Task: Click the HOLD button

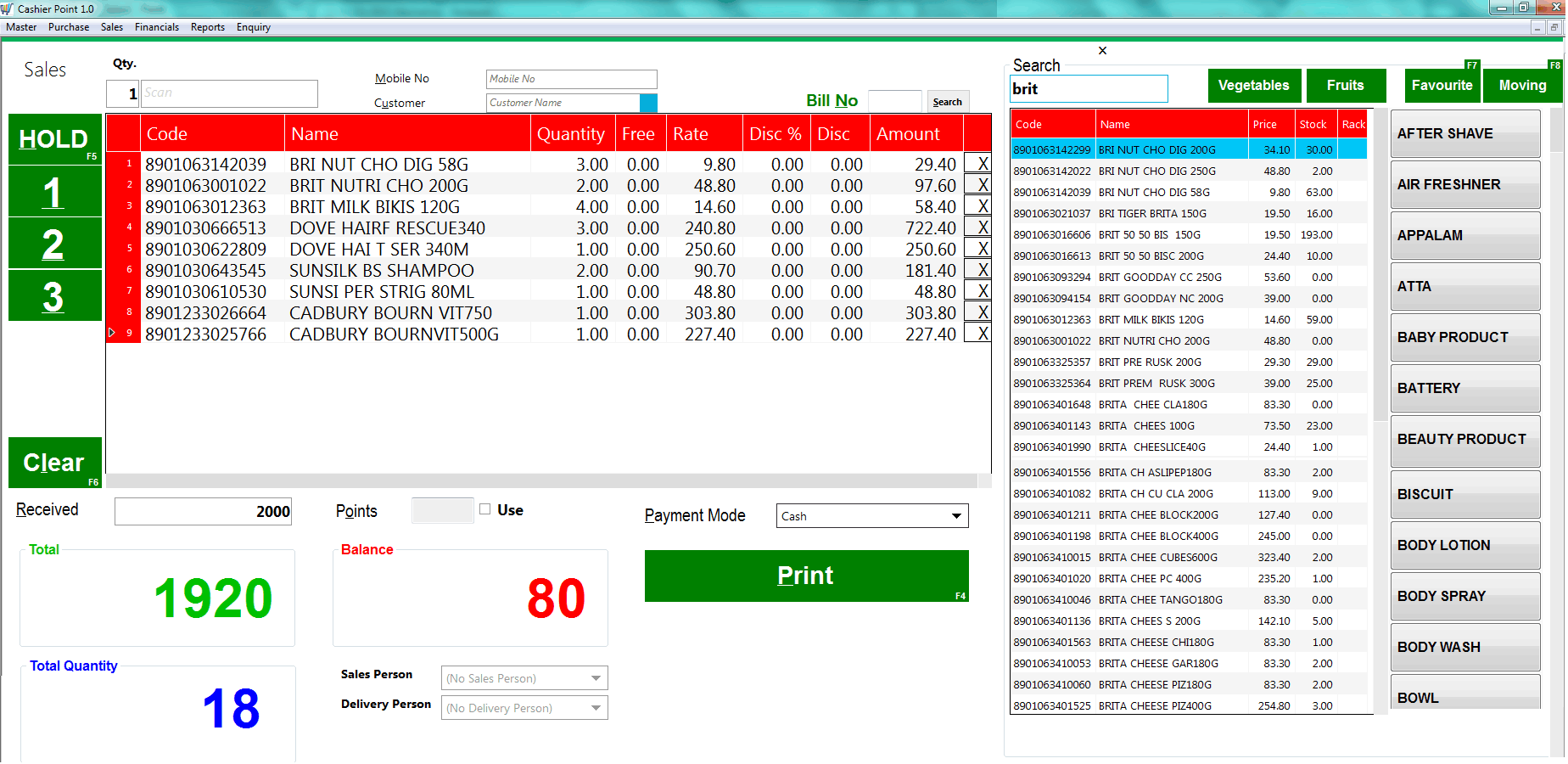Action: pos(53,138)
